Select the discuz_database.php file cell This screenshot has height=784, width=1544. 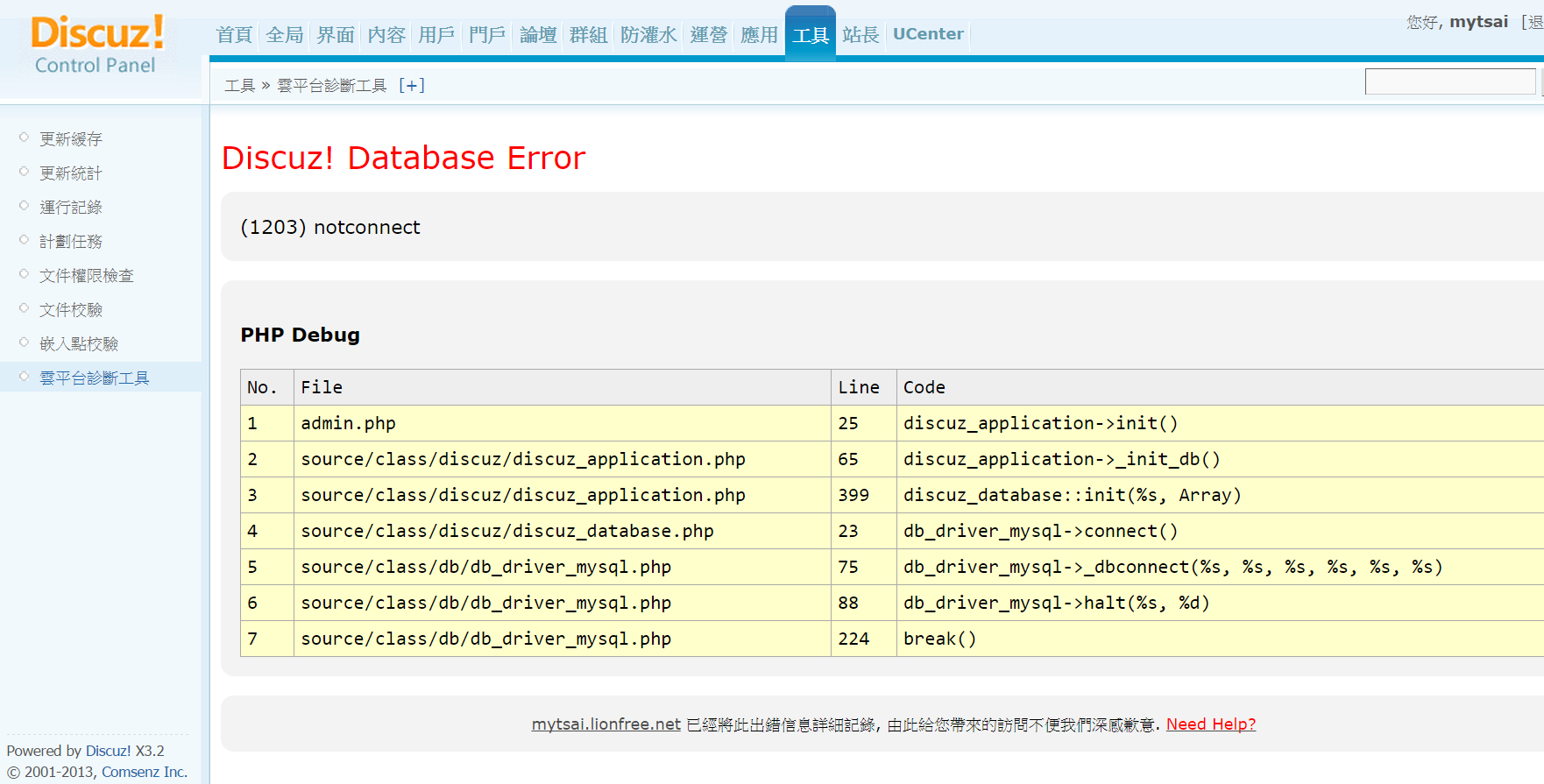click(562, 531)
